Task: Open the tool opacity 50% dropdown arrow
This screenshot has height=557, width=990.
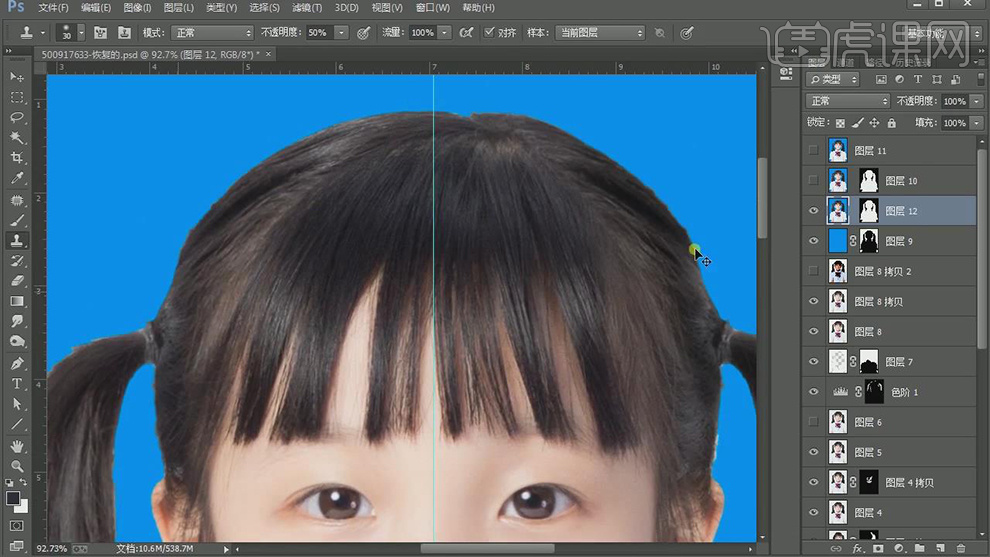Action: point(341,33)
